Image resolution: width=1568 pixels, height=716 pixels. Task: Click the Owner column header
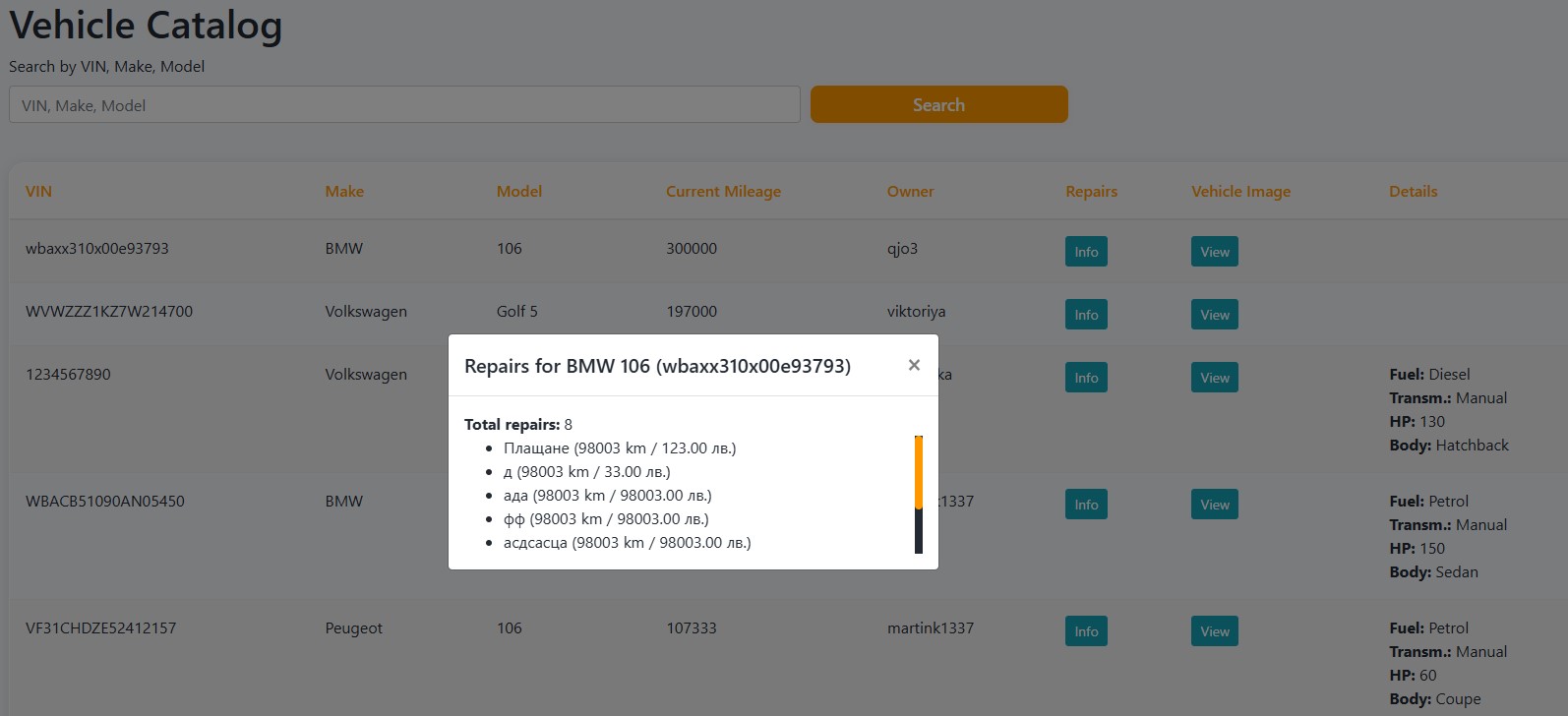(x=910, y=192)
